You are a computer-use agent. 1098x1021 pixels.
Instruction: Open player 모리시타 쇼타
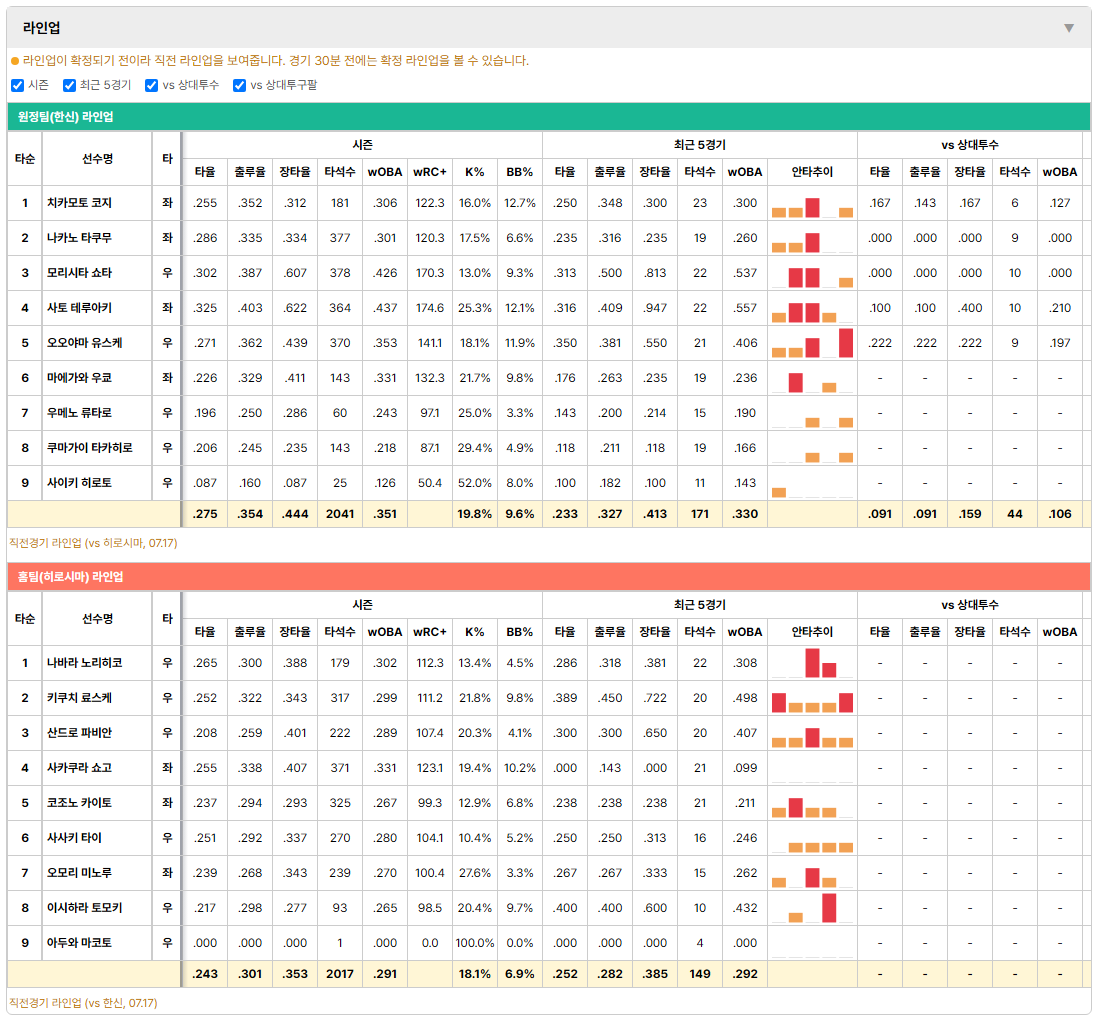coord(79,273)
